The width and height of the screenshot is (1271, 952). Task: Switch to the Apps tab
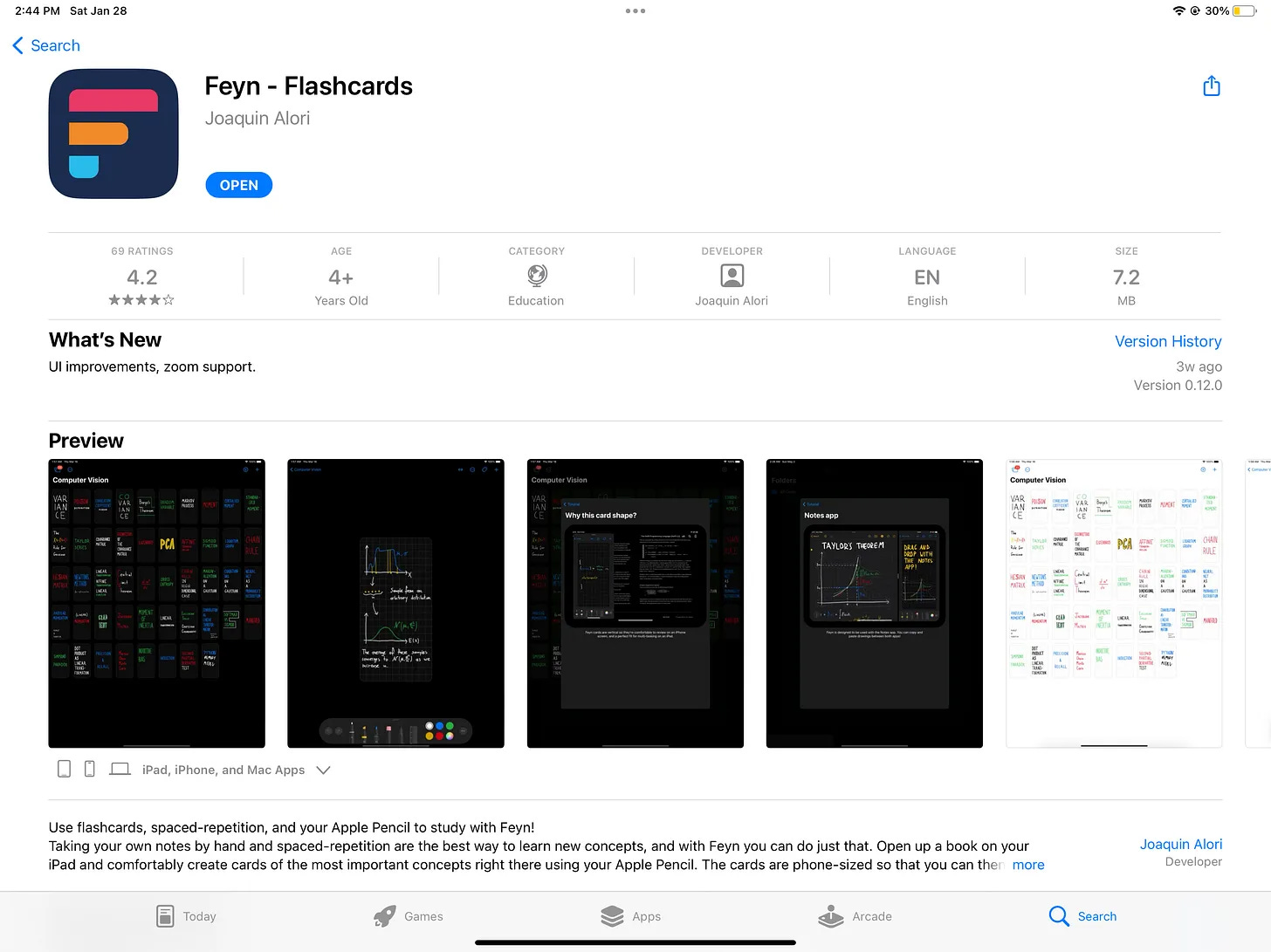pyautogui.click(x=630, y=916)
